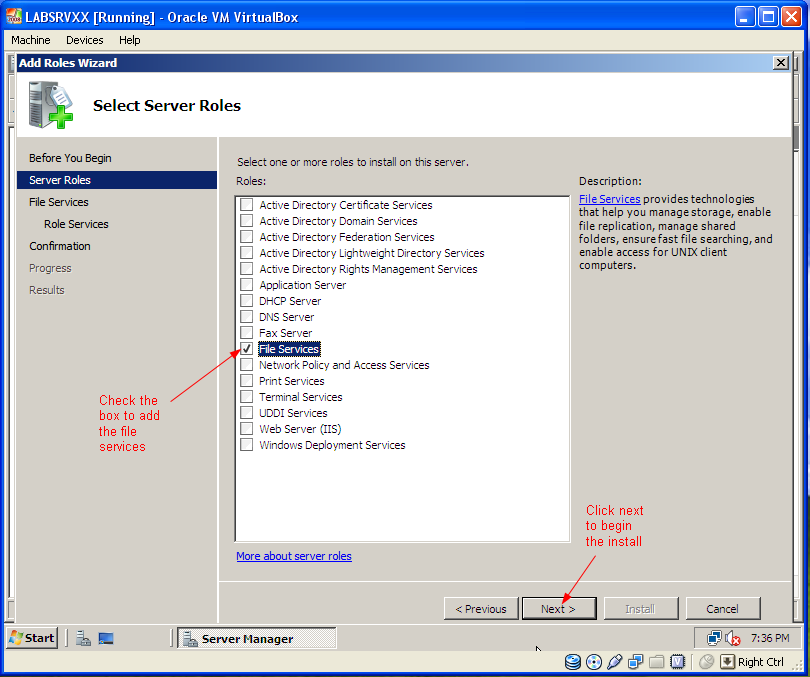The height and width of the screenshot is (677, 810).
Task: Click the VirtualBox shared folders status icon
Action: [656, 662]
